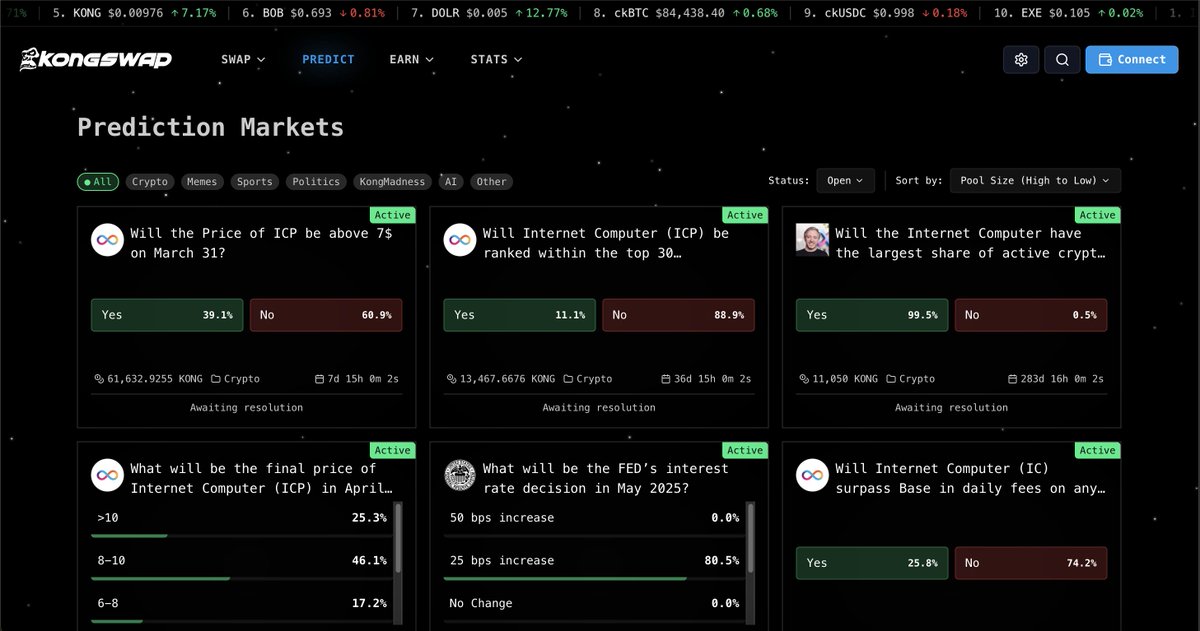Click the Active badge on the FED decision card
Screen dimensions: 1200x631
click(745, 450)
